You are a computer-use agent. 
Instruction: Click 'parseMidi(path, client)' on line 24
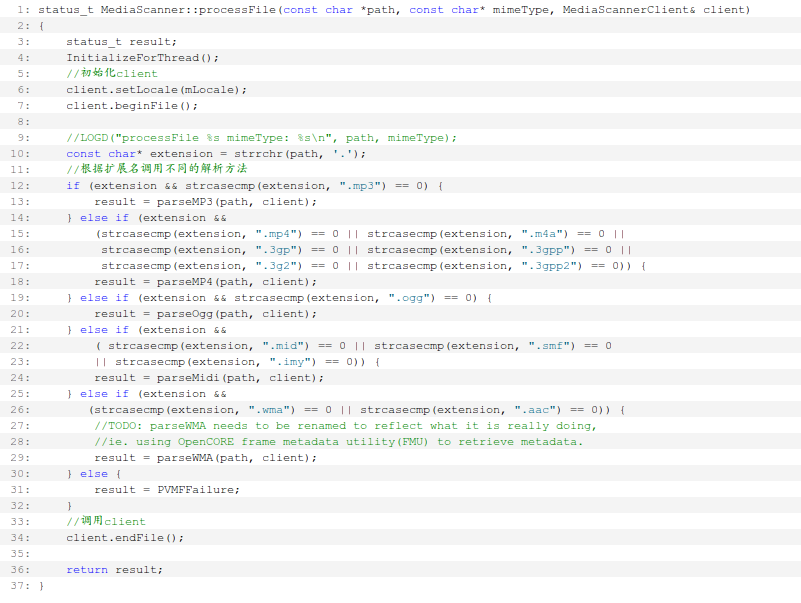coord(237,378)
